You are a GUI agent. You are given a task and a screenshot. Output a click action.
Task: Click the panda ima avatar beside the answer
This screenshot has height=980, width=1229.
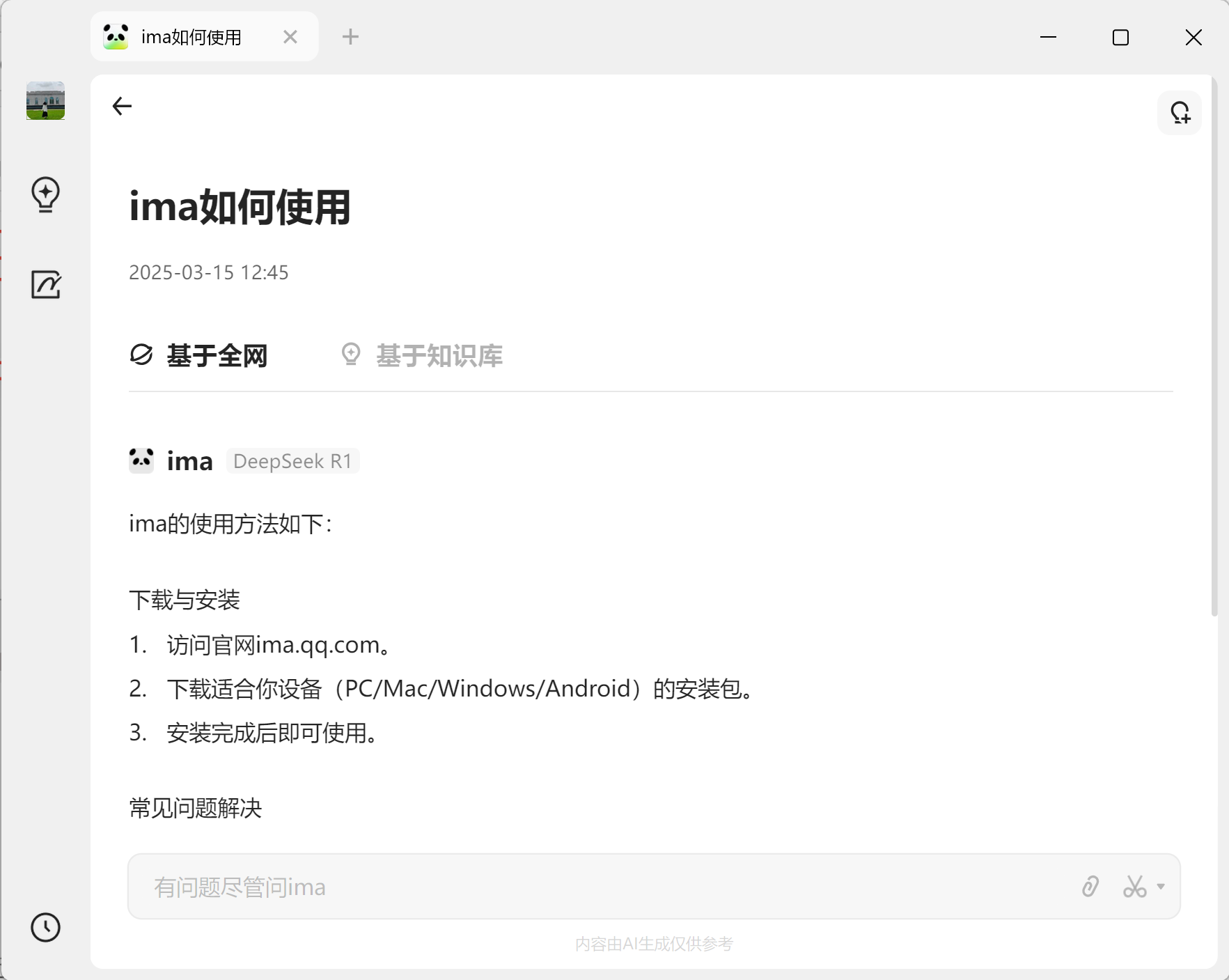[141, 460]
